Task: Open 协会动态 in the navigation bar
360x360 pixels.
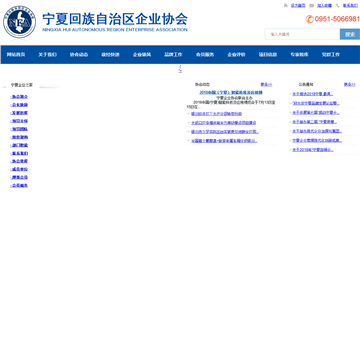Action: point(79,55)
